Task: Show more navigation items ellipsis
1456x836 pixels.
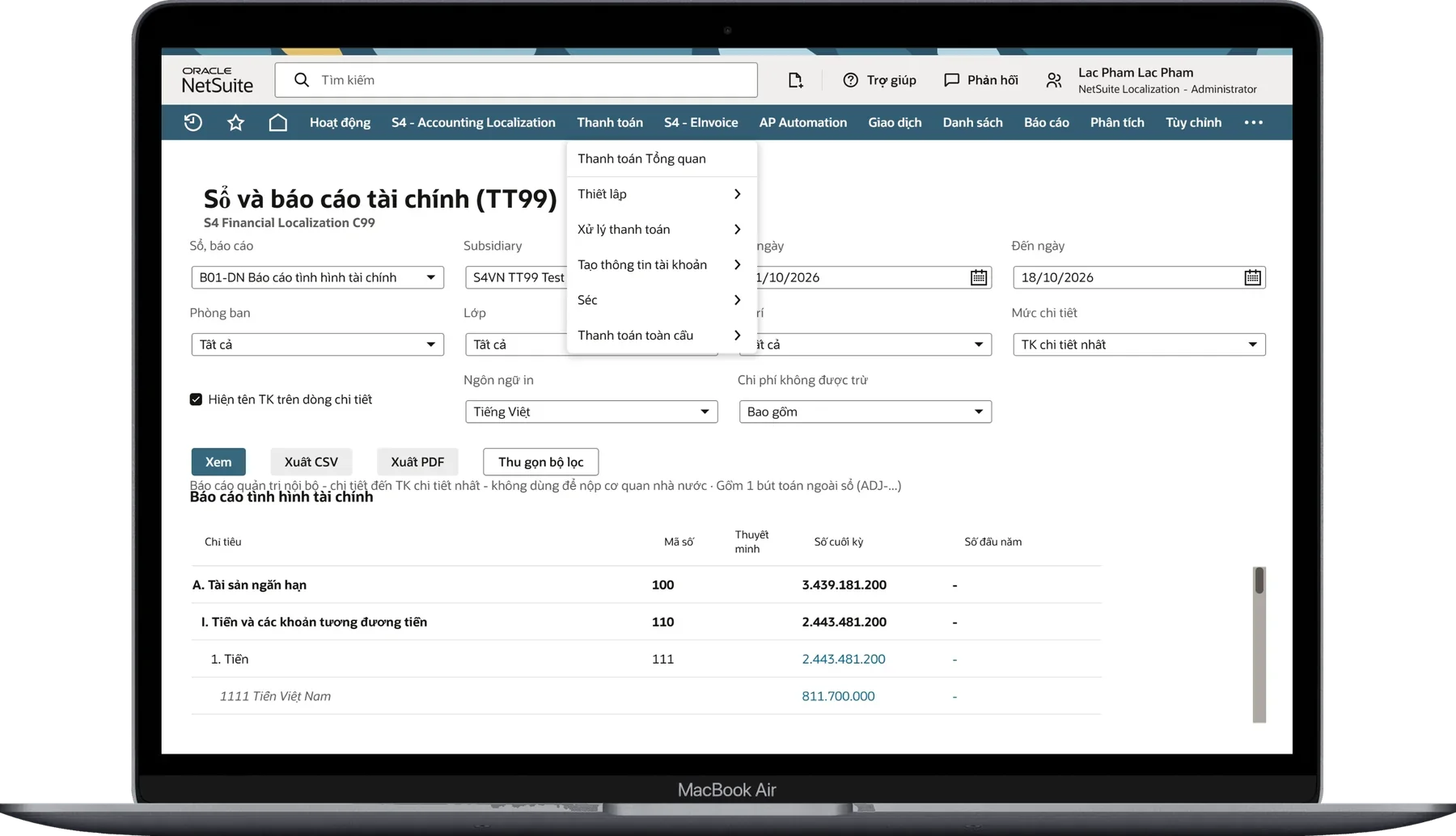Action: pyautogui.click(x=1253, y=122)
